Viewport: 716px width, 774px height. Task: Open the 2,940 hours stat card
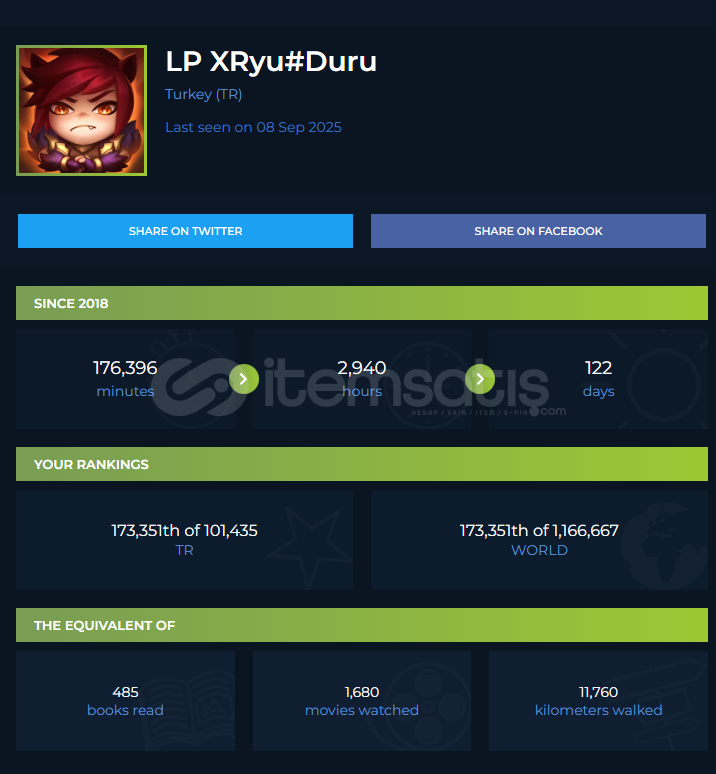[x=362, y=379]
